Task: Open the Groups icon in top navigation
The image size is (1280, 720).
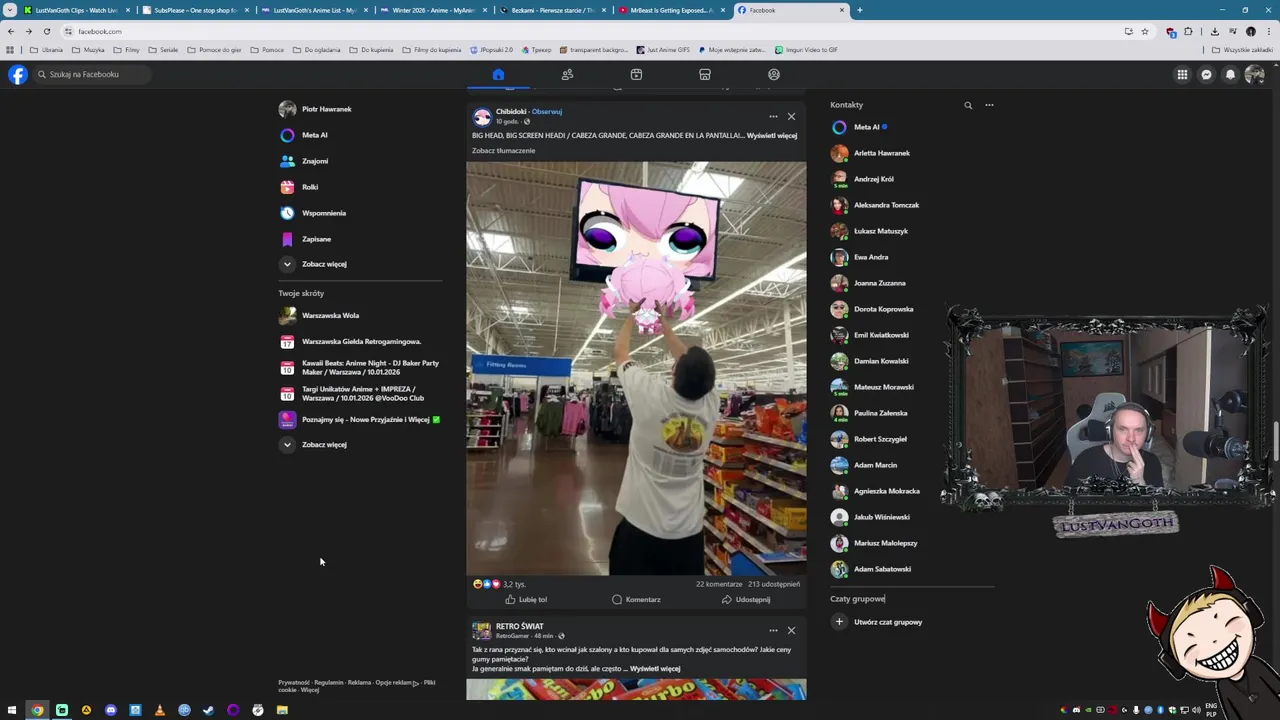Action: 774,74
